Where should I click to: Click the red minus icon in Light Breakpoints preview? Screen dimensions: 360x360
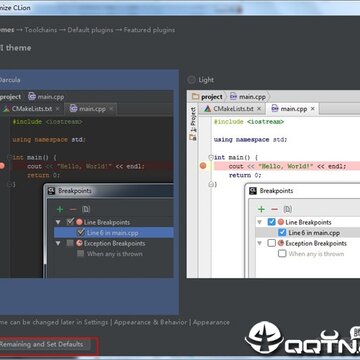coord(274,209)
